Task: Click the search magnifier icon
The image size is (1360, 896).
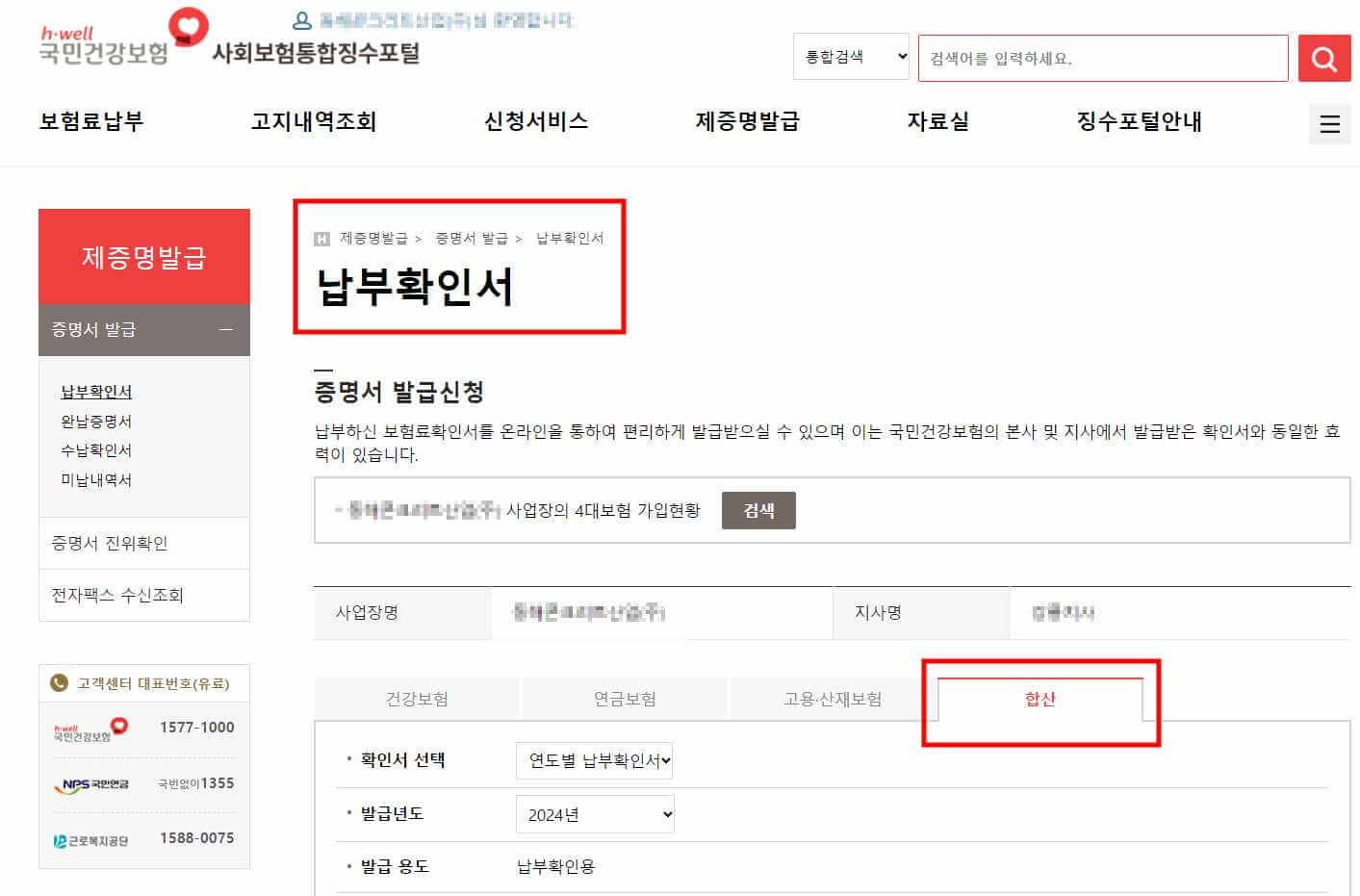Action: click(1323, 58)
